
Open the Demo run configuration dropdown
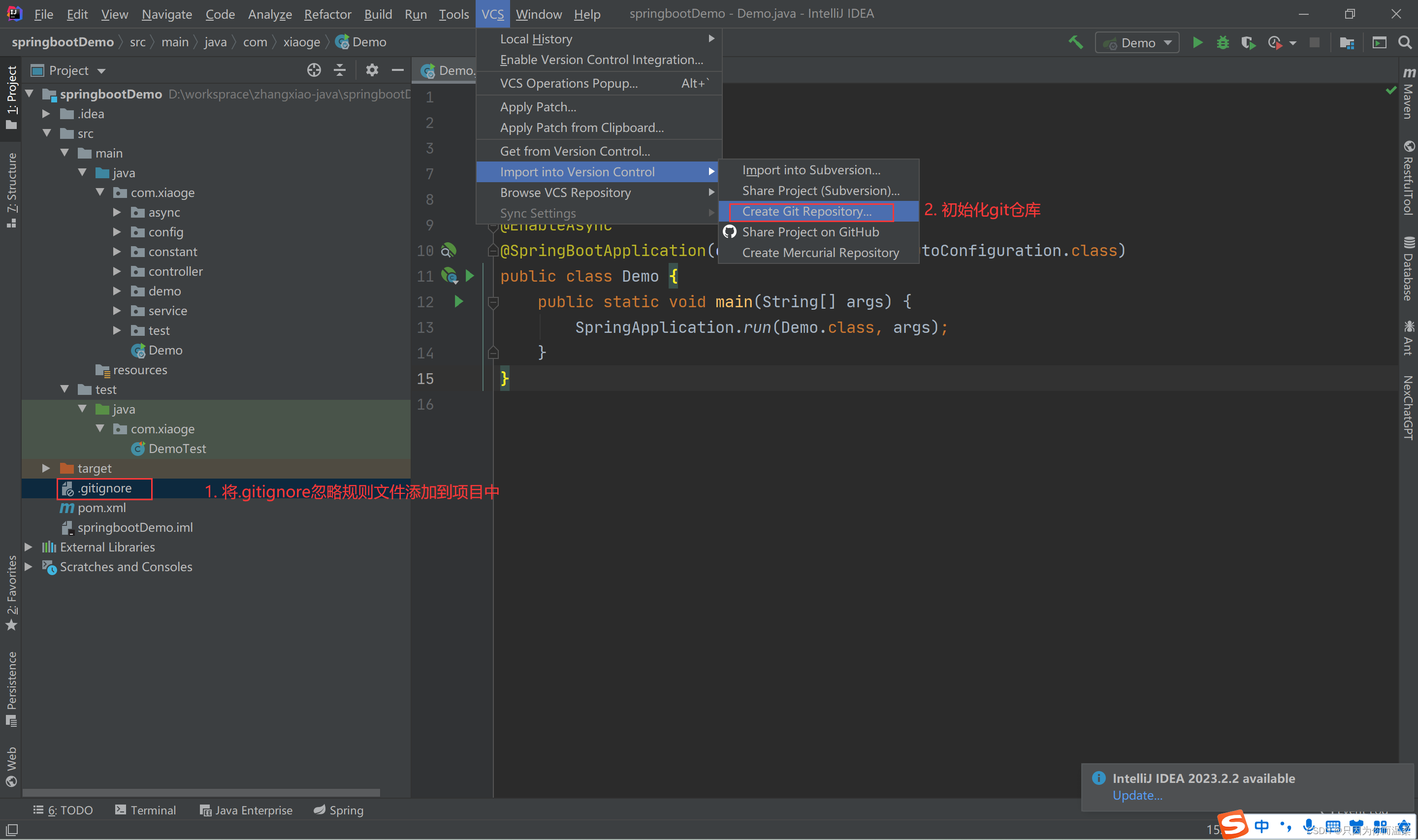[1137, 42]
